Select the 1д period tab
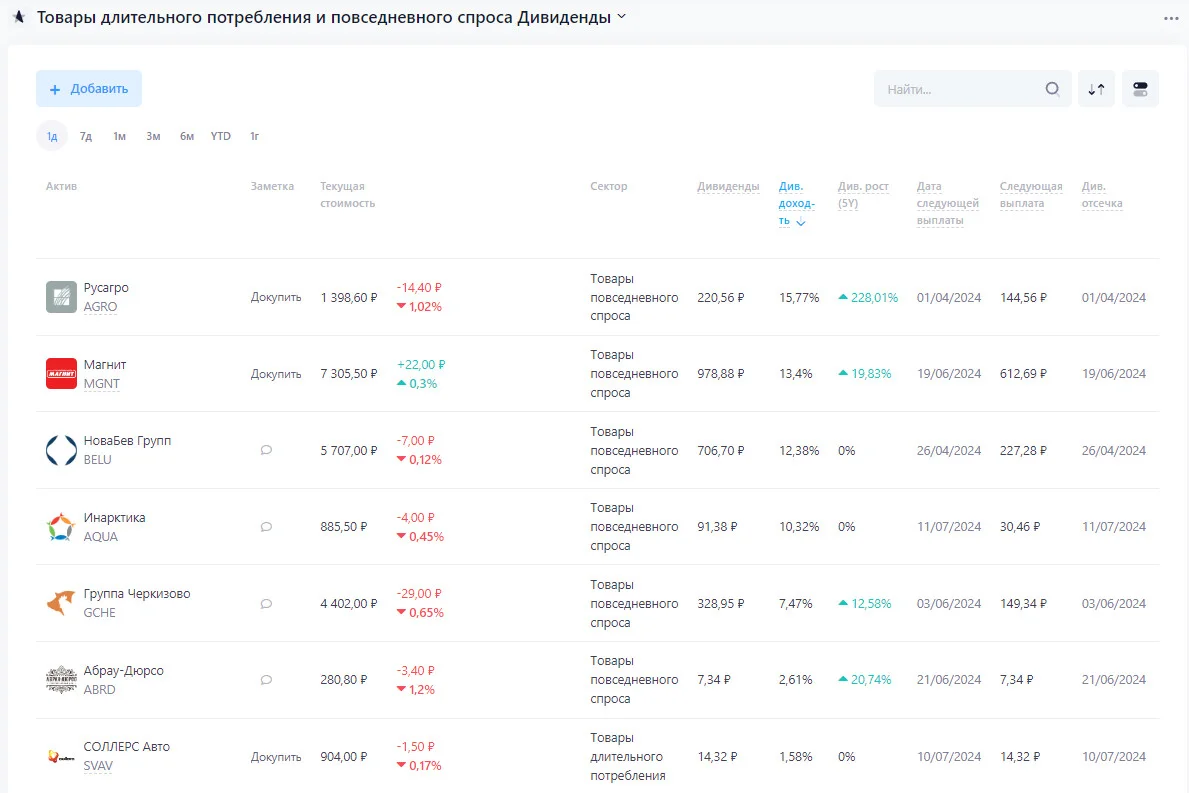 tap(52, 136)
